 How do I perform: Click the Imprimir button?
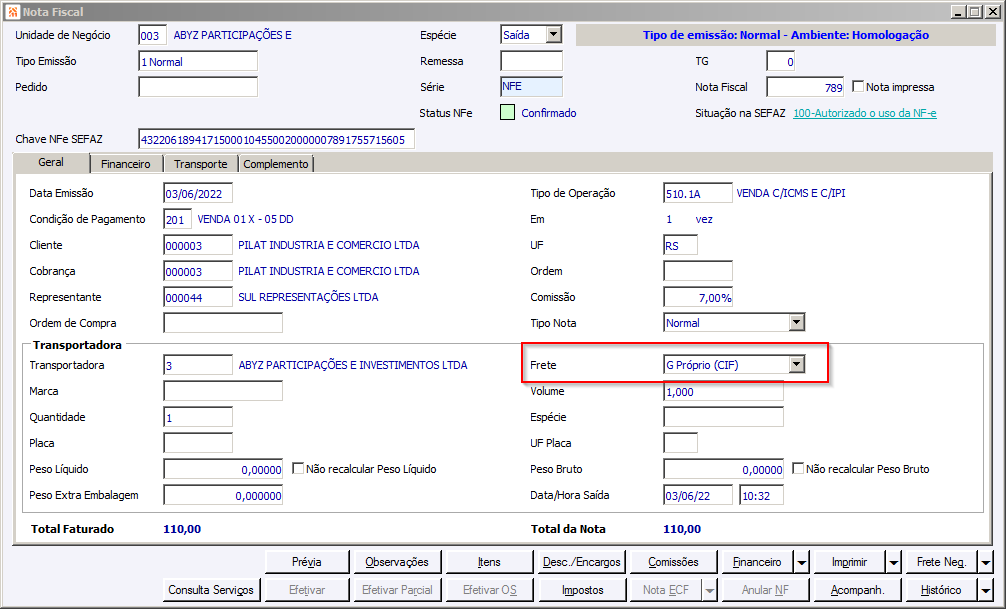click(x=849, y=562)
